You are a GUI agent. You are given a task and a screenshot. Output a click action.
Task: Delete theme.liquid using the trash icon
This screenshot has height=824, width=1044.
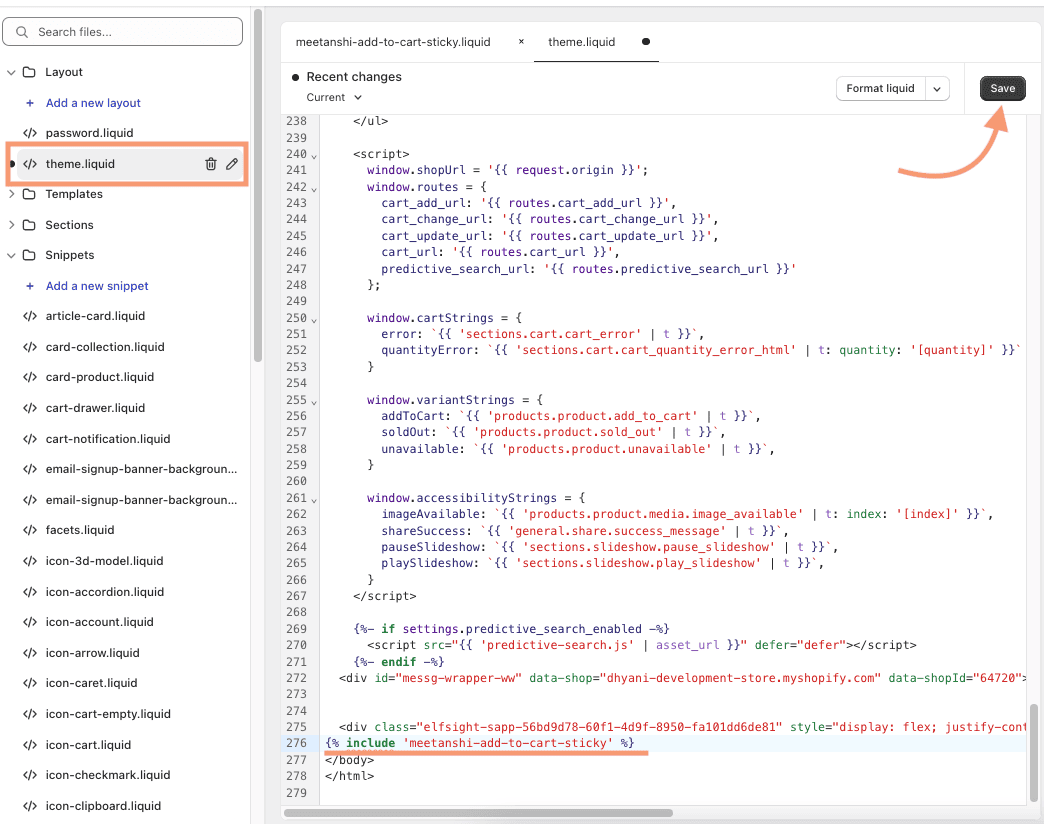(211, 164)
